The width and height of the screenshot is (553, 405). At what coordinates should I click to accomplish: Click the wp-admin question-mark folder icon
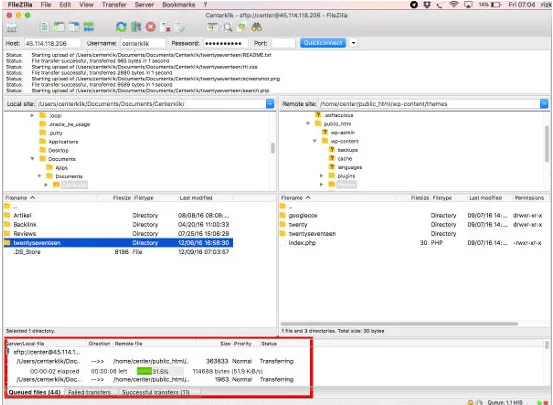point(325,132)
